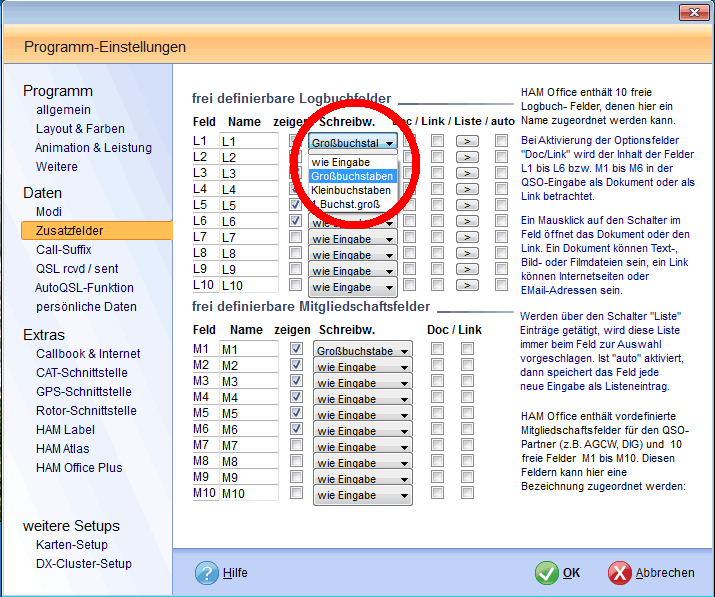The image size is (715, 597).
Task: Close the Programm-Einstellungen window
Action: tap(694, 12)
